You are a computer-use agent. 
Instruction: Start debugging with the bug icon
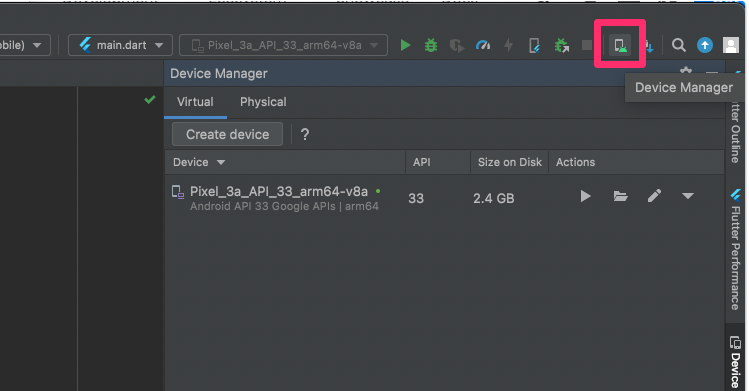coord(431,45)
